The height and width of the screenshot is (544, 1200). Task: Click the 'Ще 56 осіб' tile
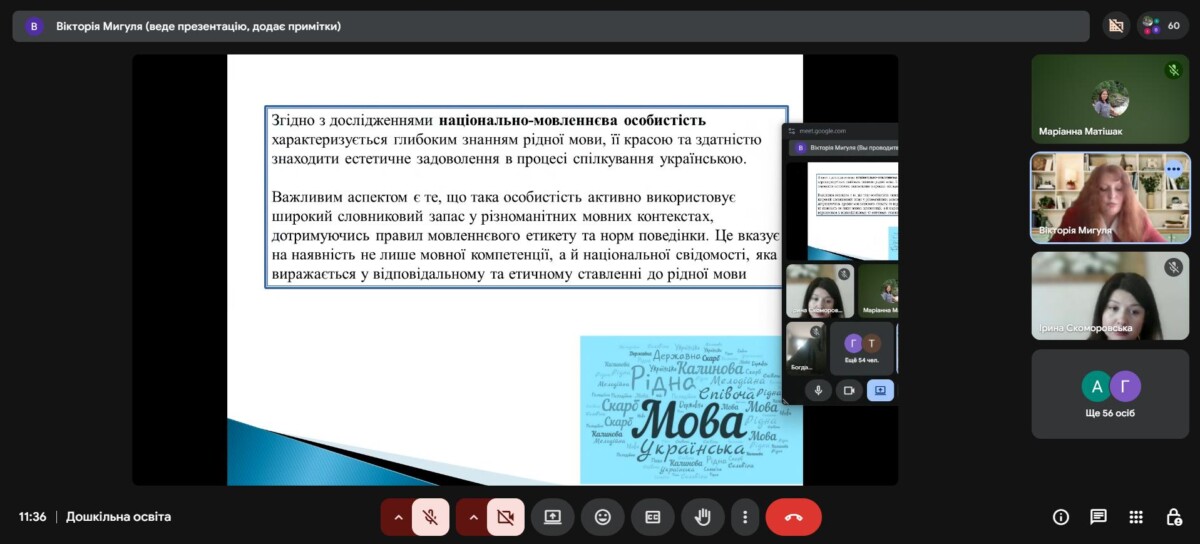[x=1110, y=394]
